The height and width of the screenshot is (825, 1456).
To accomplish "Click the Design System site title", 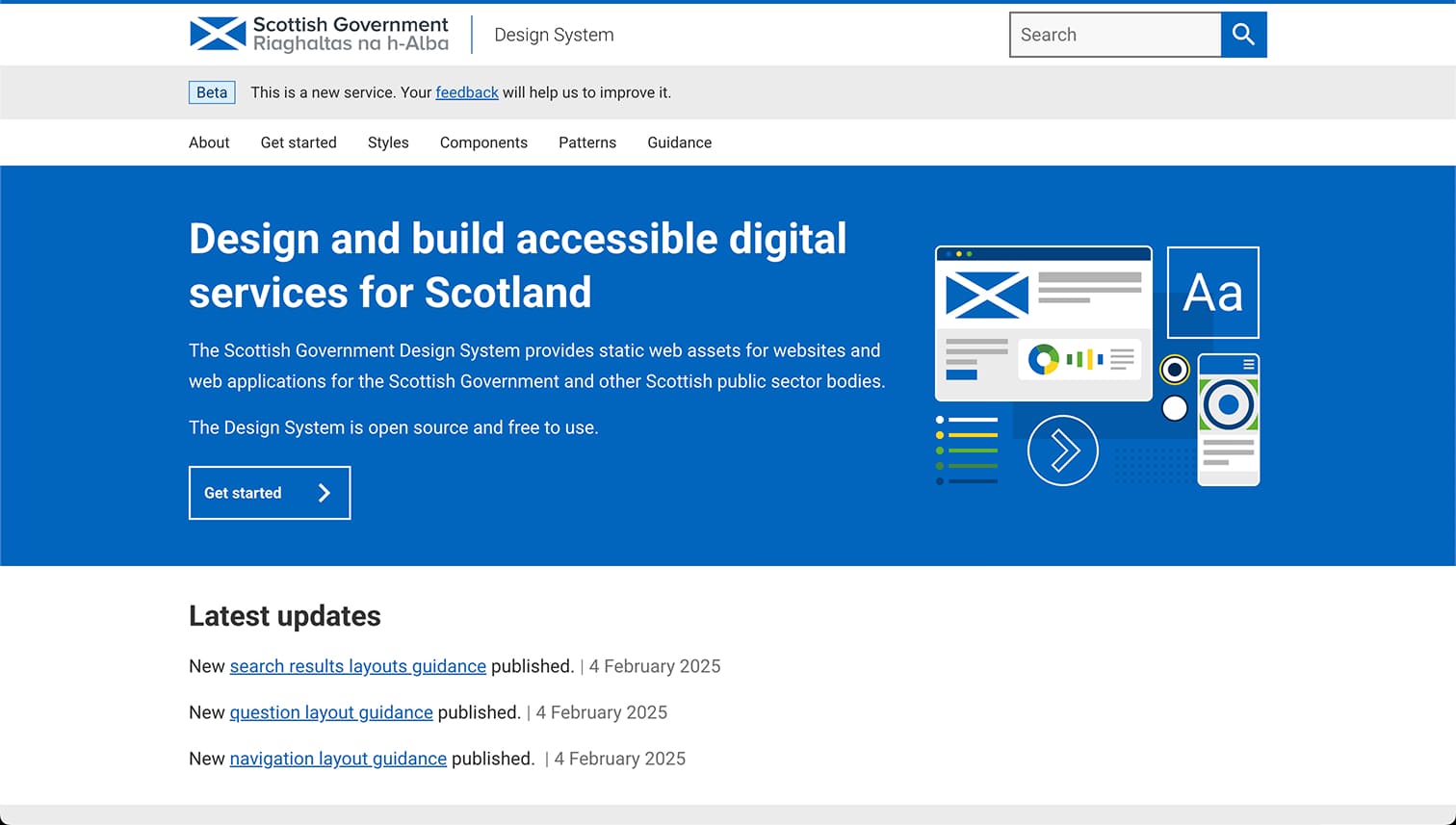I will coord(554,35).
